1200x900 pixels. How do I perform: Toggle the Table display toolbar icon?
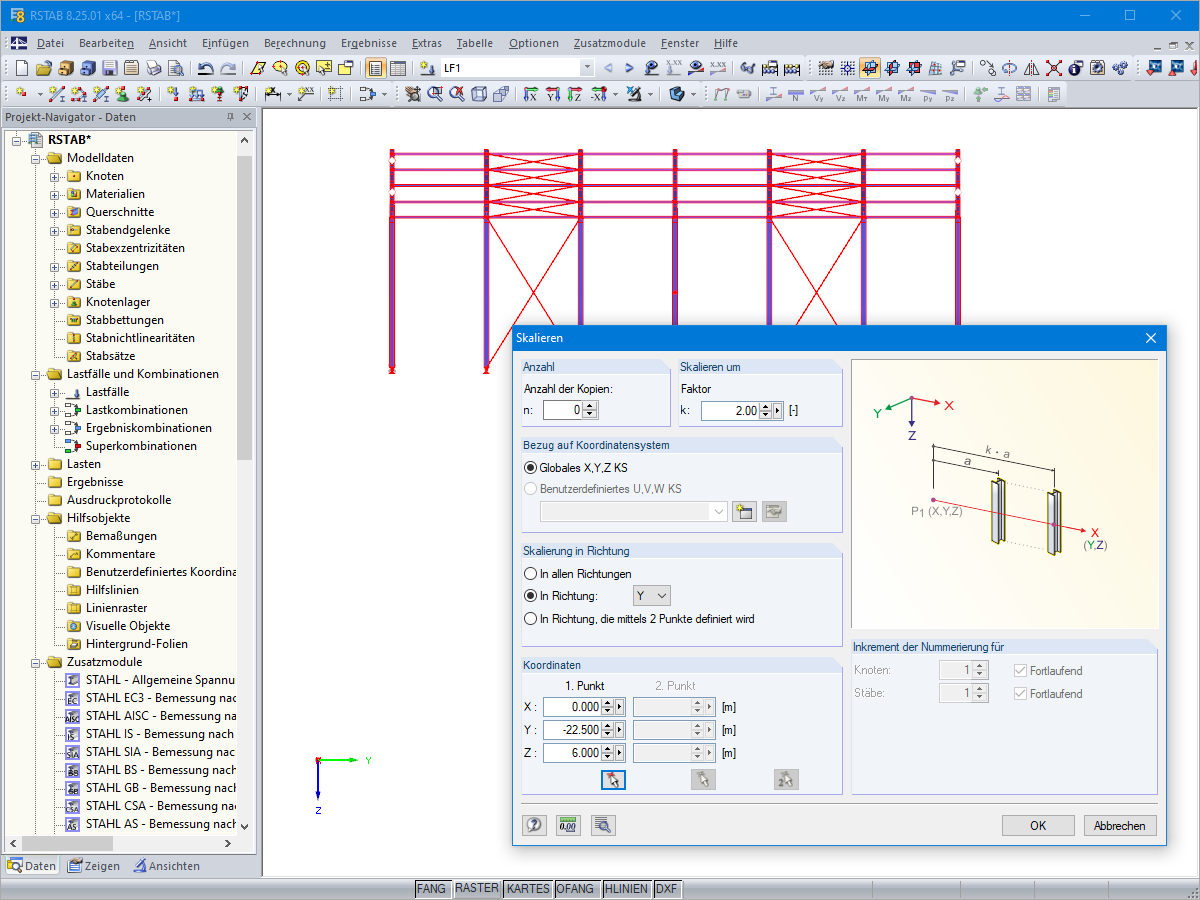point(397,68)
